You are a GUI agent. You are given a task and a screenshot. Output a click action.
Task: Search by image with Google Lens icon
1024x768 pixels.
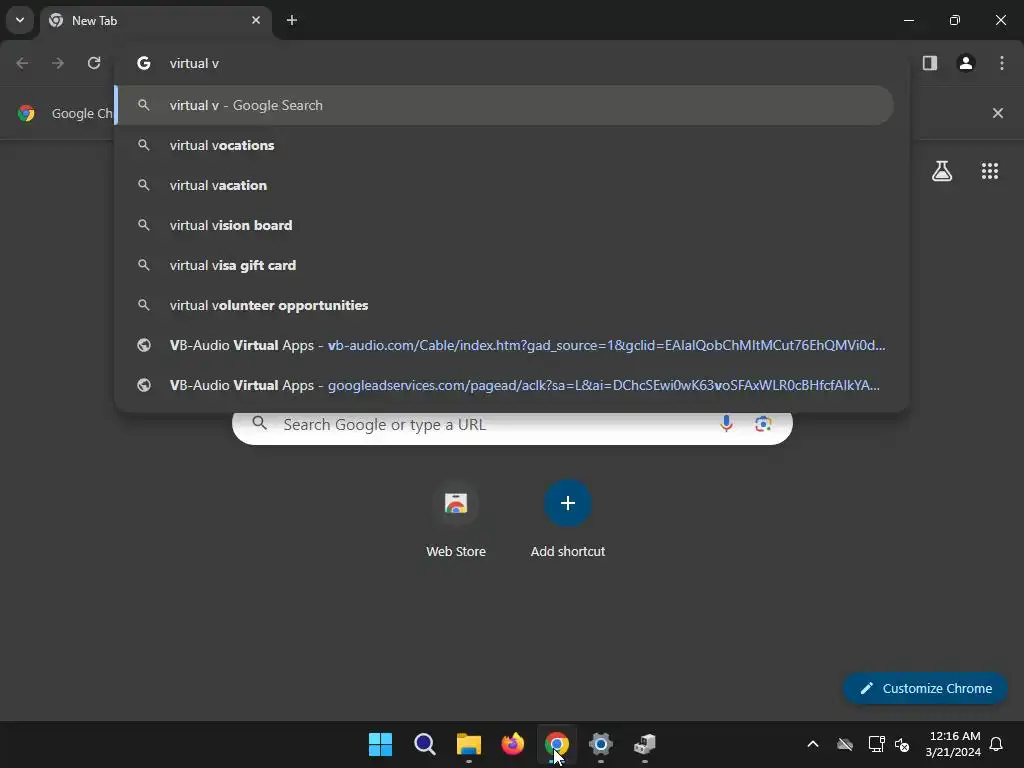tap(763, 424)
